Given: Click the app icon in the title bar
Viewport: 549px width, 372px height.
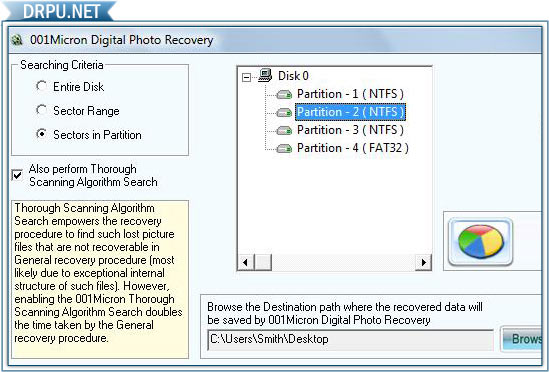Looking at the screenshot, I should coord(16,40).
